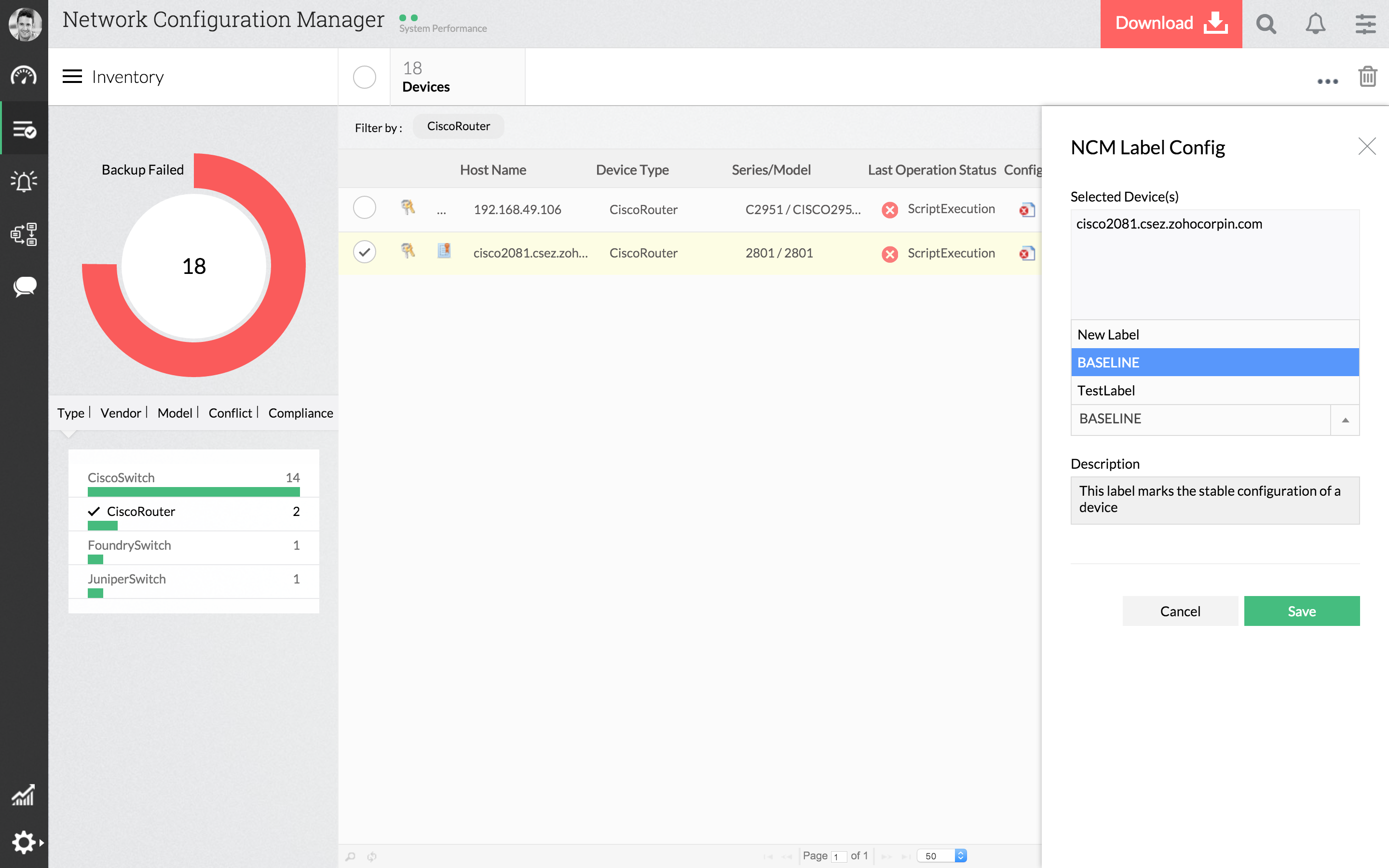Uncheck the cisco2081.csez.zoh... device row
Screen dimensions: 1389x868
coord(365,252)
